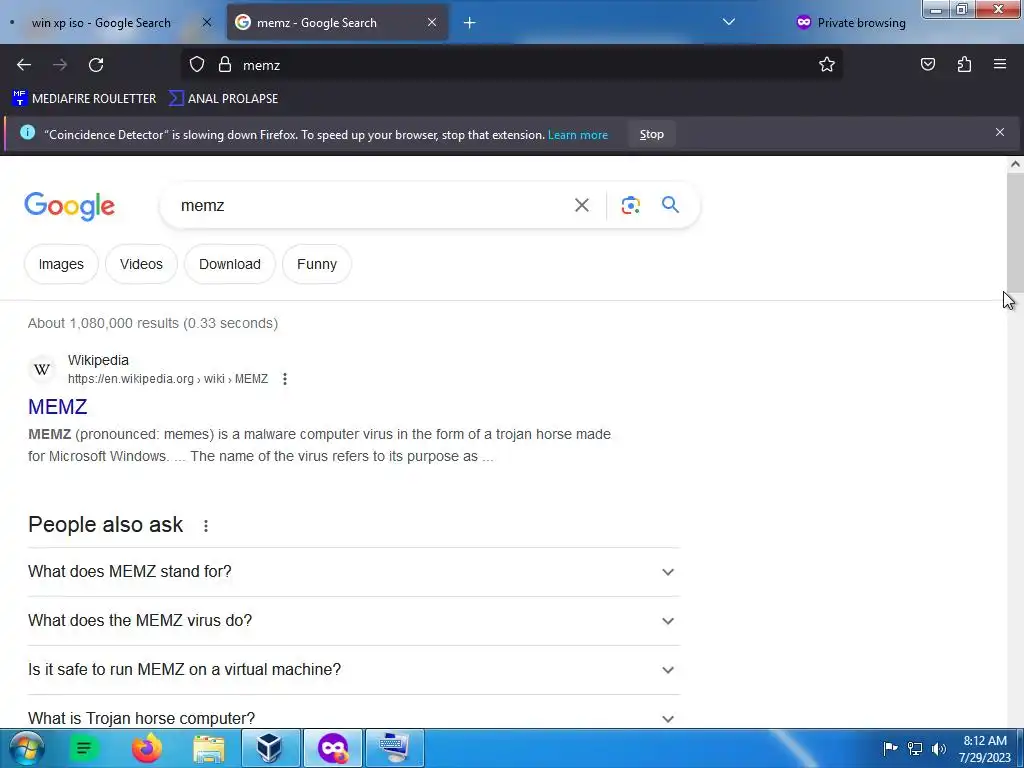Open on-screen keyboard taskbar icon
This screenshot has height=768, width=1024.
point(394,748)
